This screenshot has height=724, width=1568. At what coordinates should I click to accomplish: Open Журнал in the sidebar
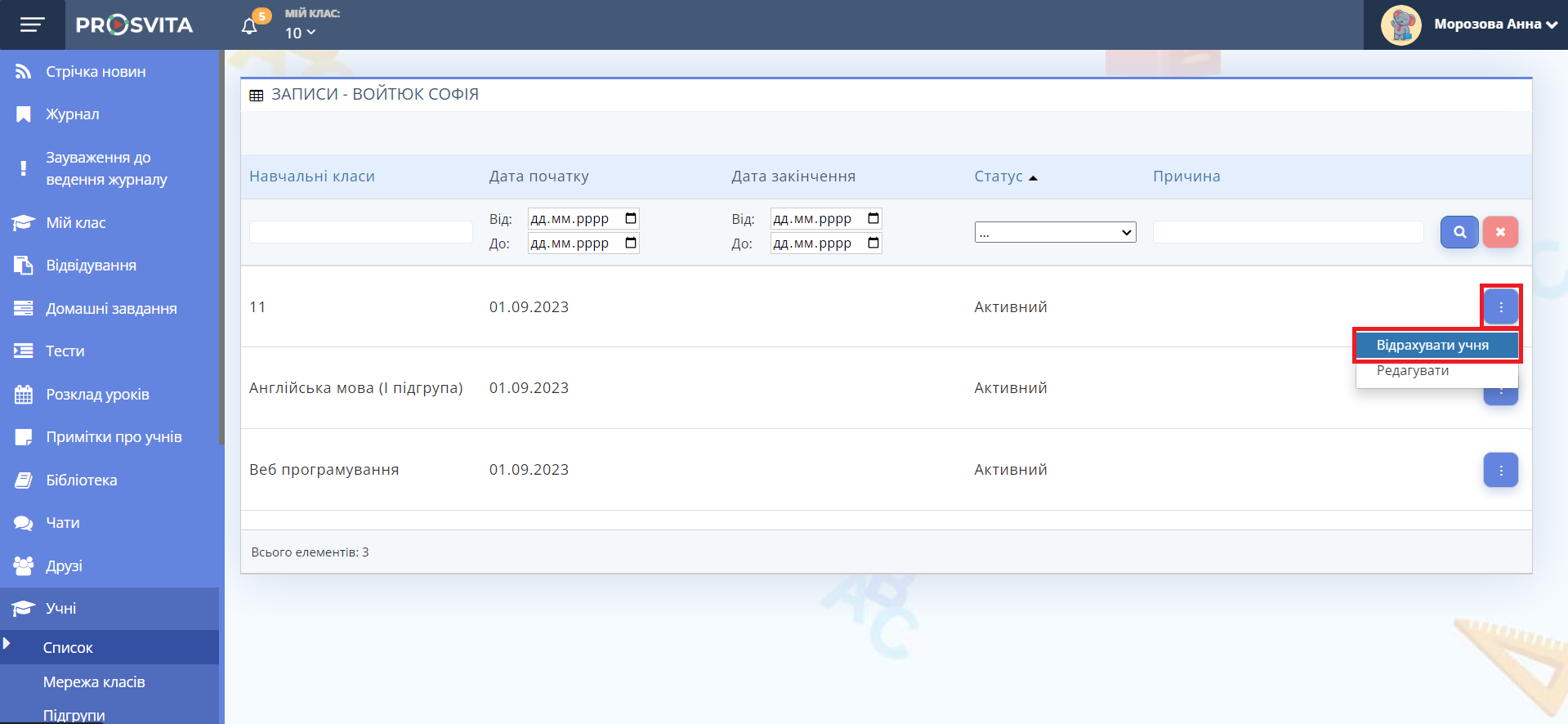pyautogui.click(x=72, y=114)
